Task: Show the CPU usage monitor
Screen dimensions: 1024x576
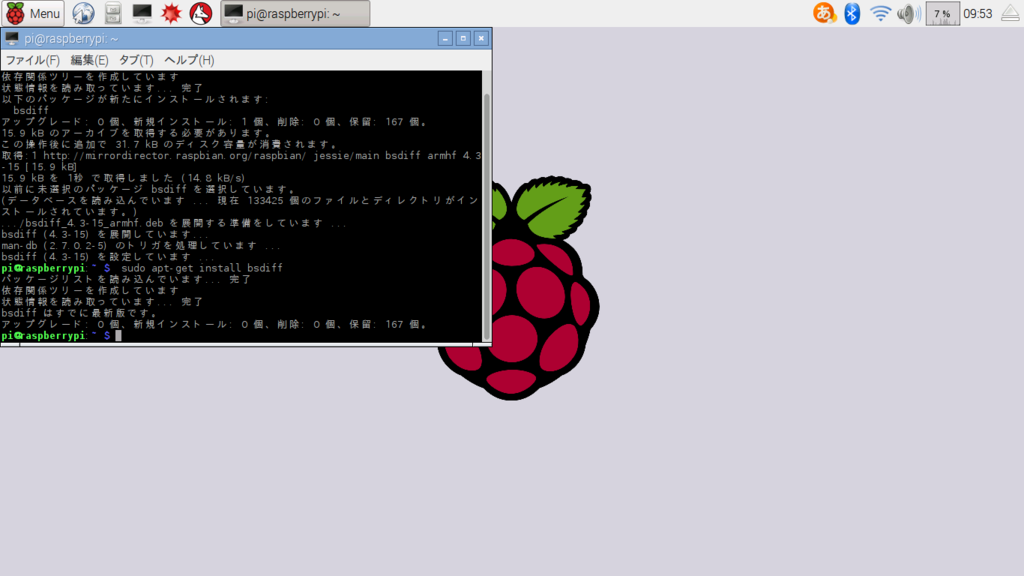Action: (942, 13)
